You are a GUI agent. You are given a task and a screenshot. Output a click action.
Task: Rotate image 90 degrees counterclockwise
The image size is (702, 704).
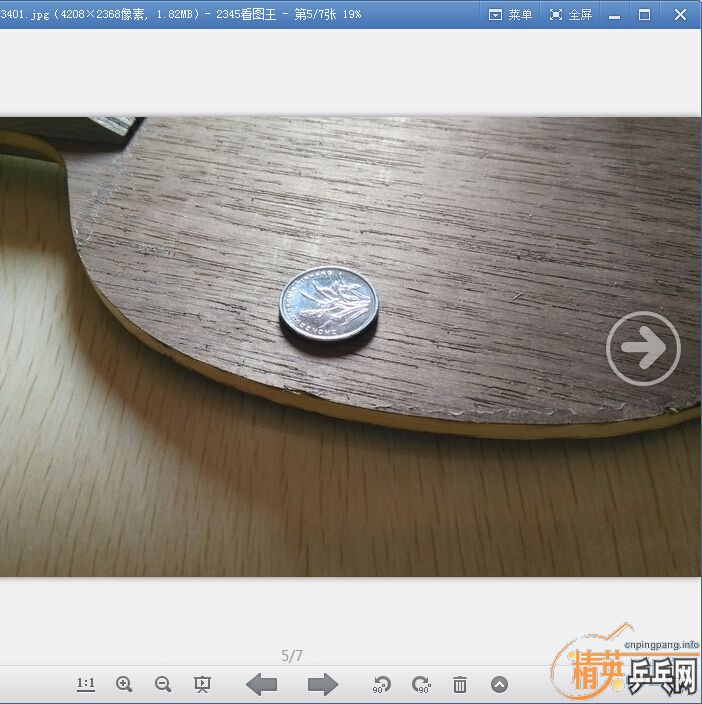point(381,685)
